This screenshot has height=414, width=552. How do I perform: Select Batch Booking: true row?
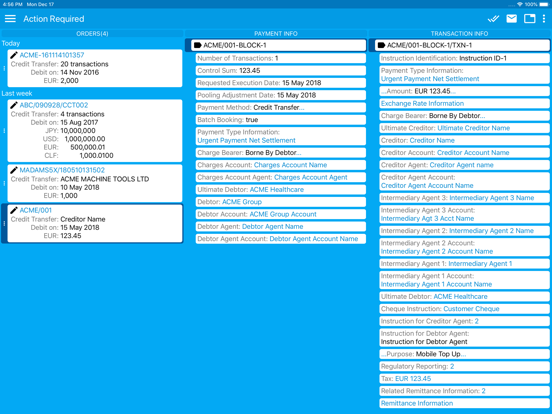click(281, 120)
